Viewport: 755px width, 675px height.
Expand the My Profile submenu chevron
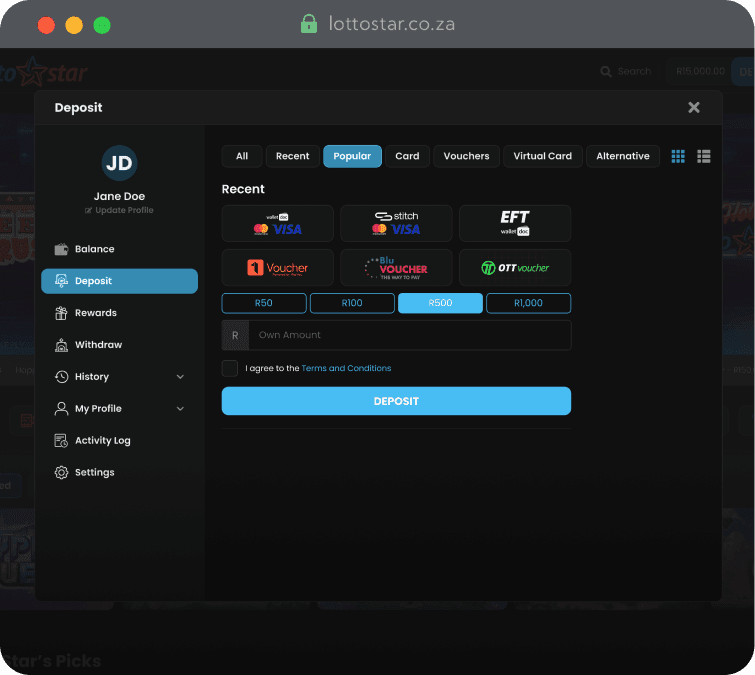click(x=180, y=409)
